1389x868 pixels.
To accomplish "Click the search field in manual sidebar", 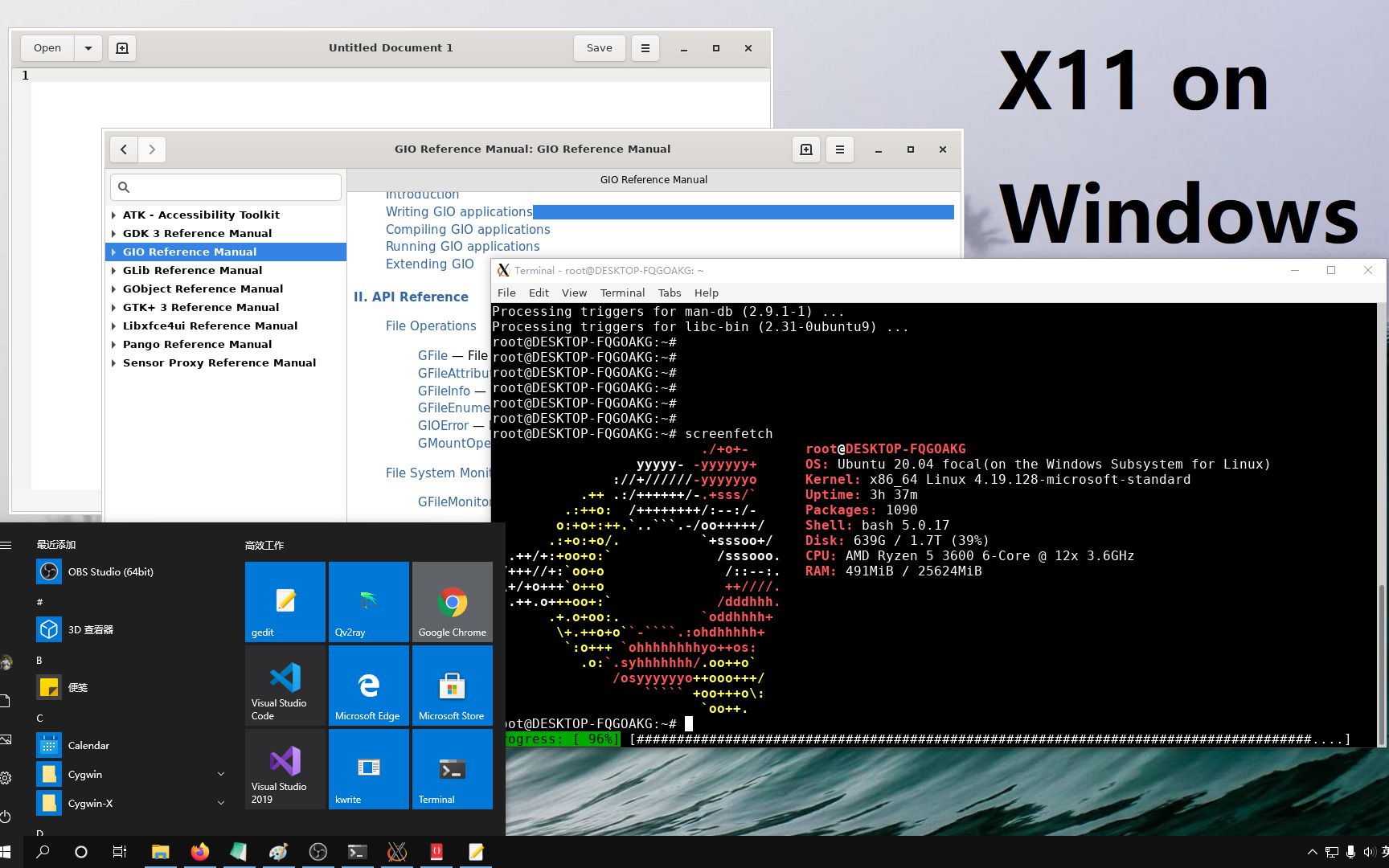I will (x=226, y=187).
